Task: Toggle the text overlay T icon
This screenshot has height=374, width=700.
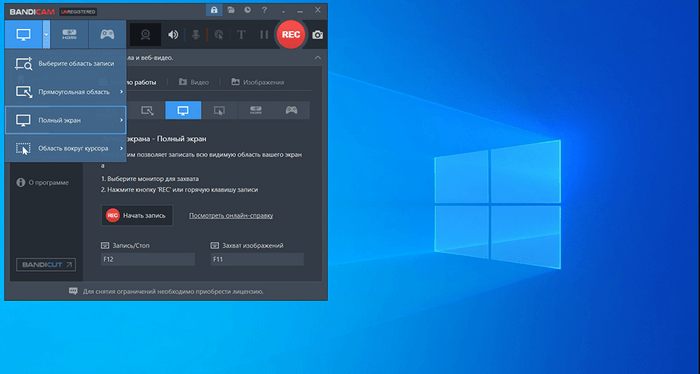Action: pos(241,35)
